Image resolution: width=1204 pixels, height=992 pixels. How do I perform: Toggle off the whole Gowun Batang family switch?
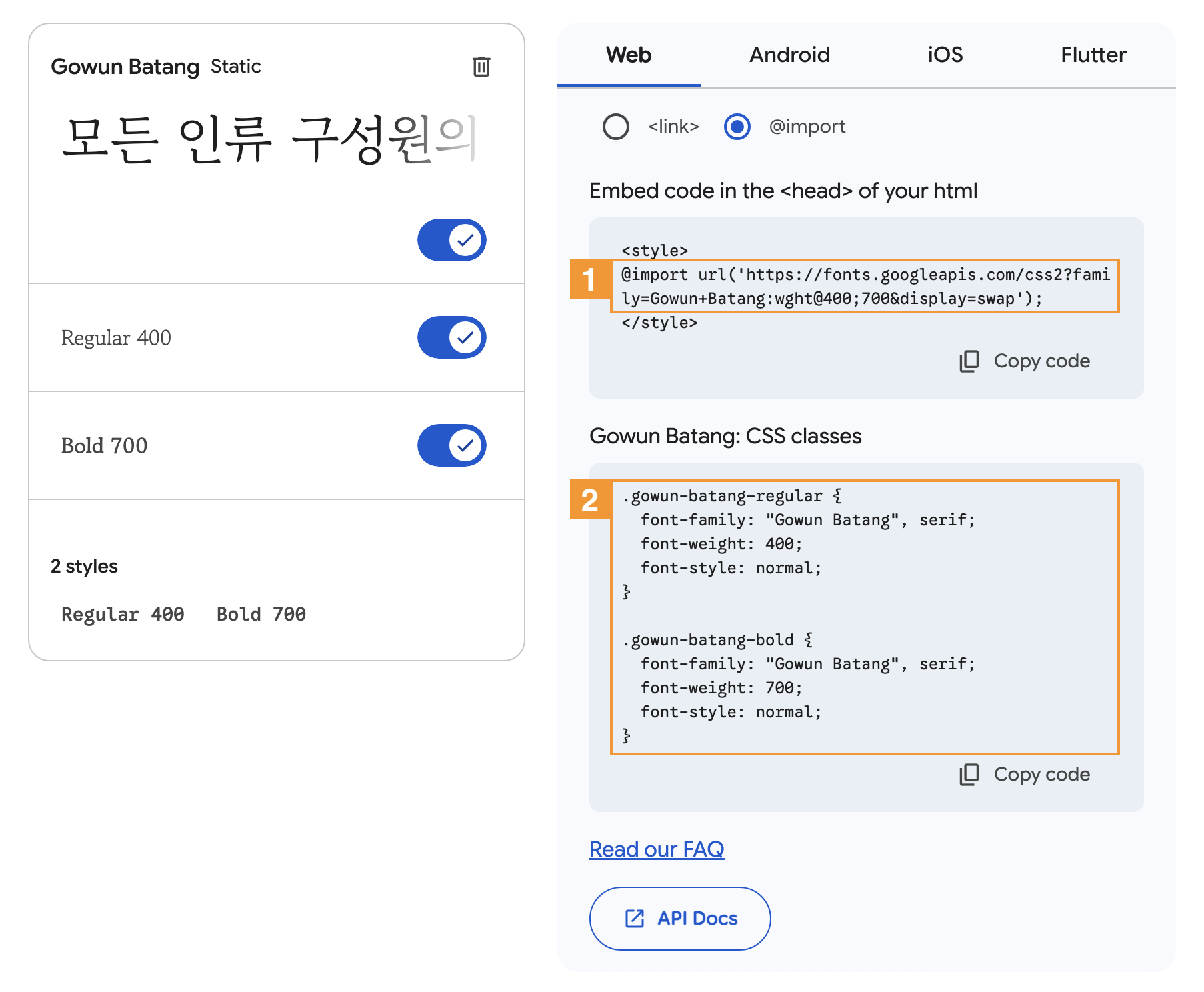(x=452, y=240)
